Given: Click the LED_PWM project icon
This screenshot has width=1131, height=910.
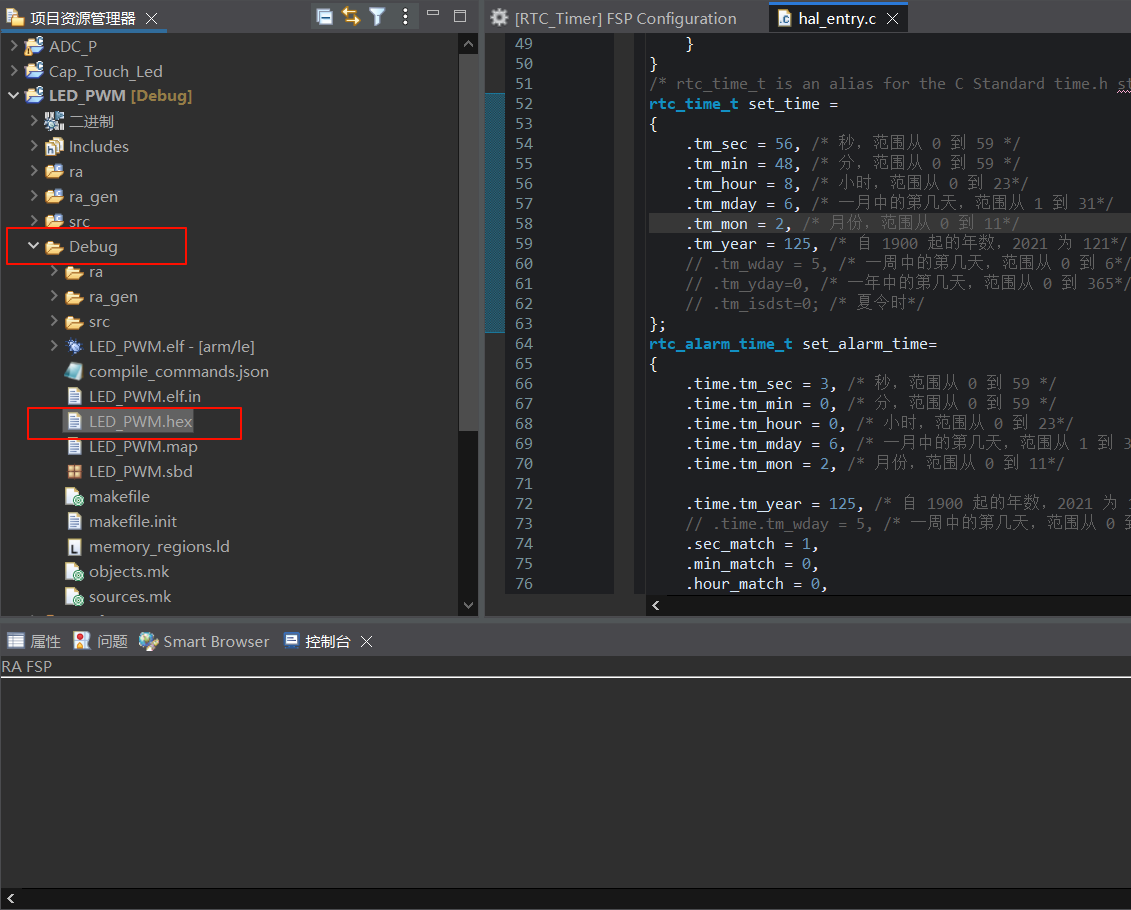Looking at the screenshot, I should point(34,95).
